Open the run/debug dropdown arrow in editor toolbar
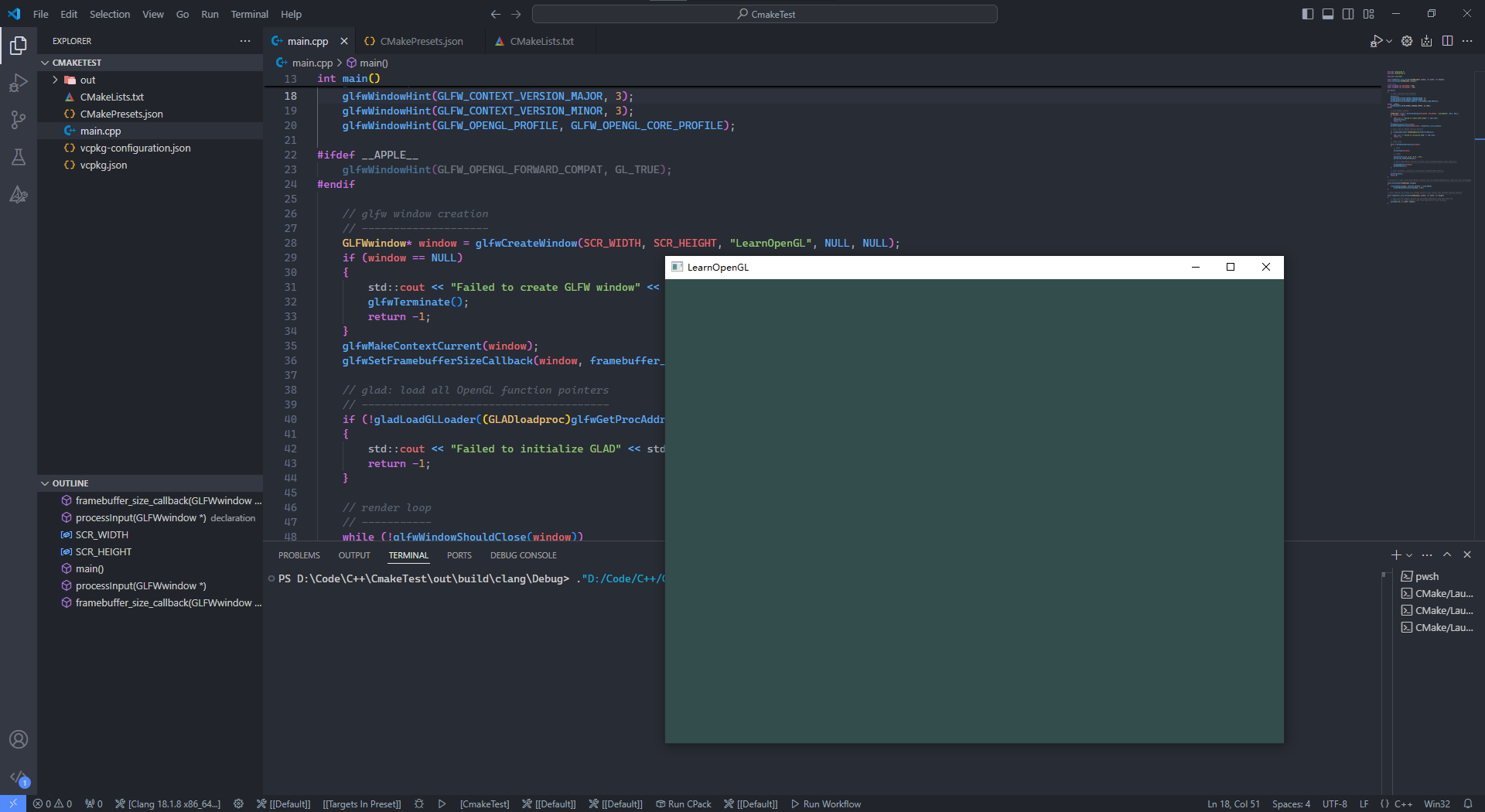Image resolution: width=1485 pixels, height=812 pixels. pos(1389,41)
